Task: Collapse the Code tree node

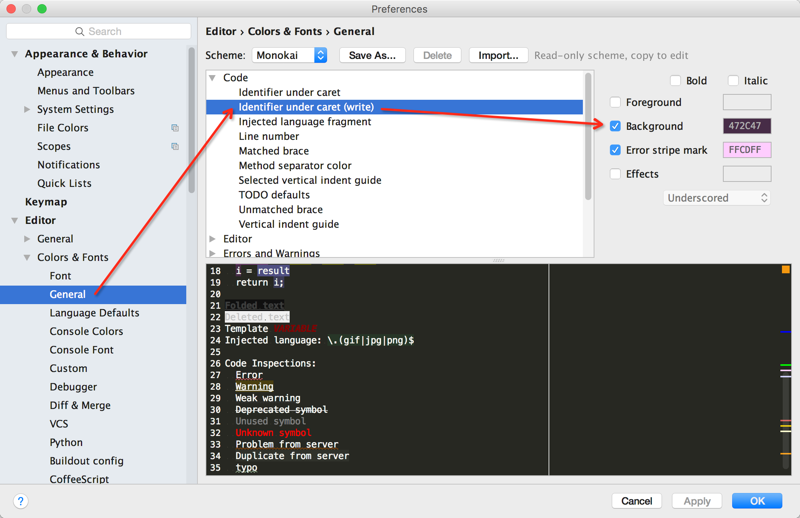Action: [213, 78]
